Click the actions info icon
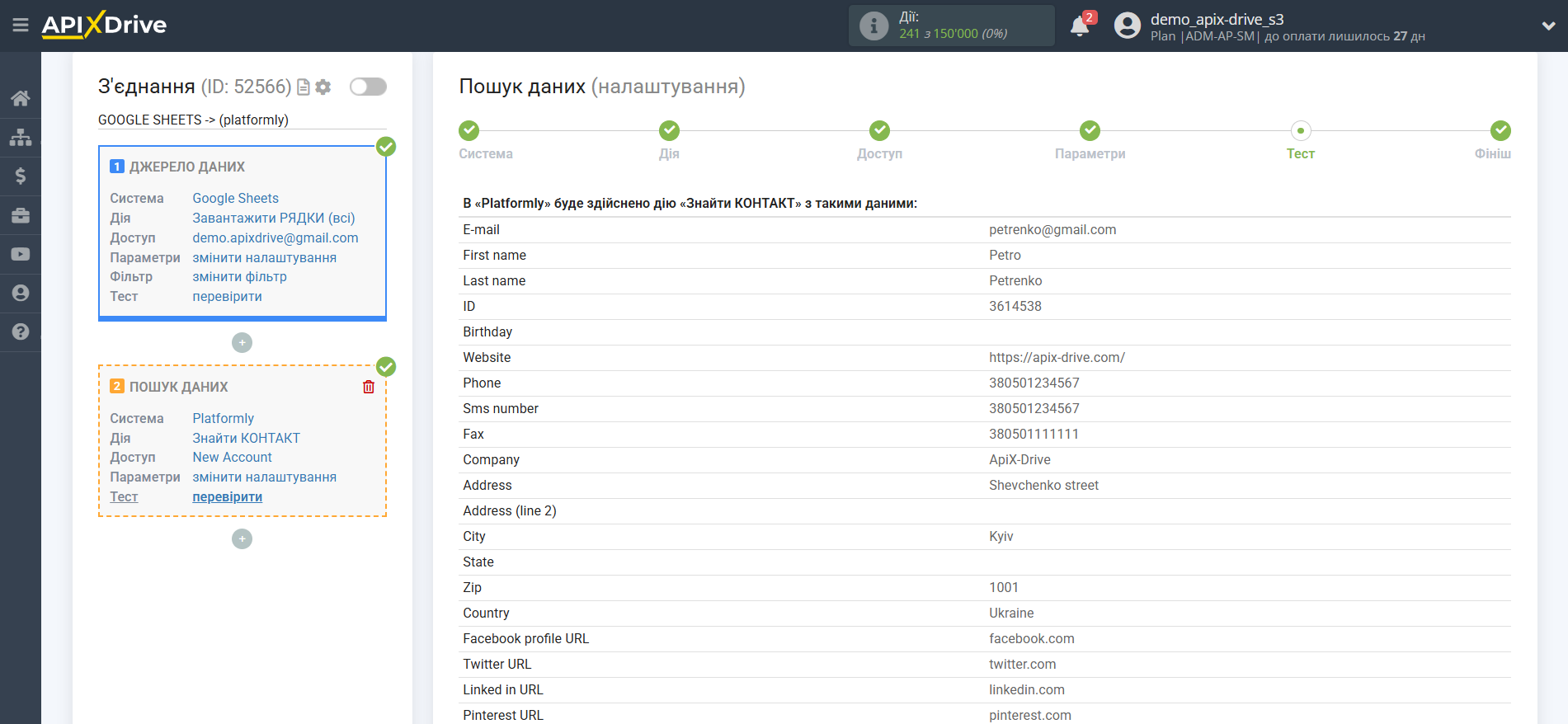The height and width of the screenshot is (724, 1568). (x=873, y=26)
